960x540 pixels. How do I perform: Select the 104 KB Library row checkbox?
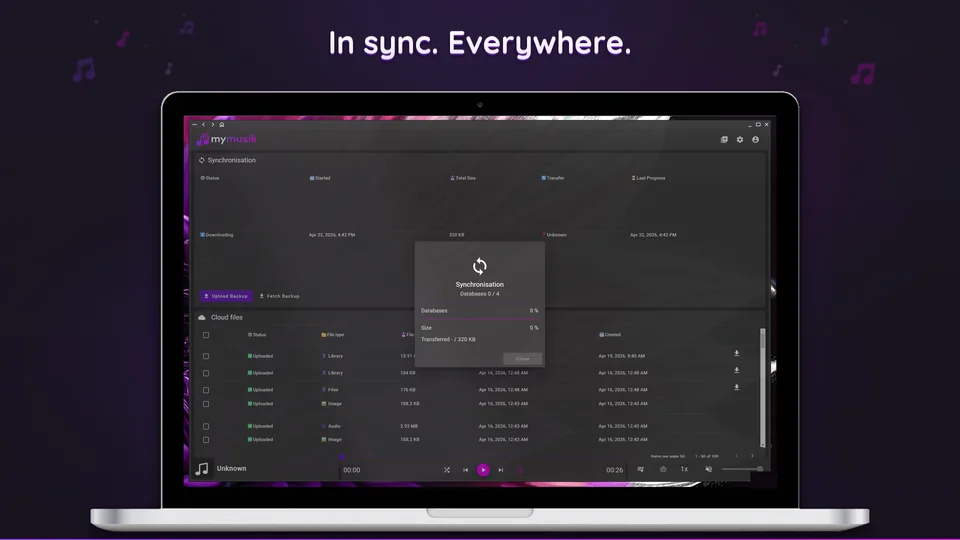(206, 373)
